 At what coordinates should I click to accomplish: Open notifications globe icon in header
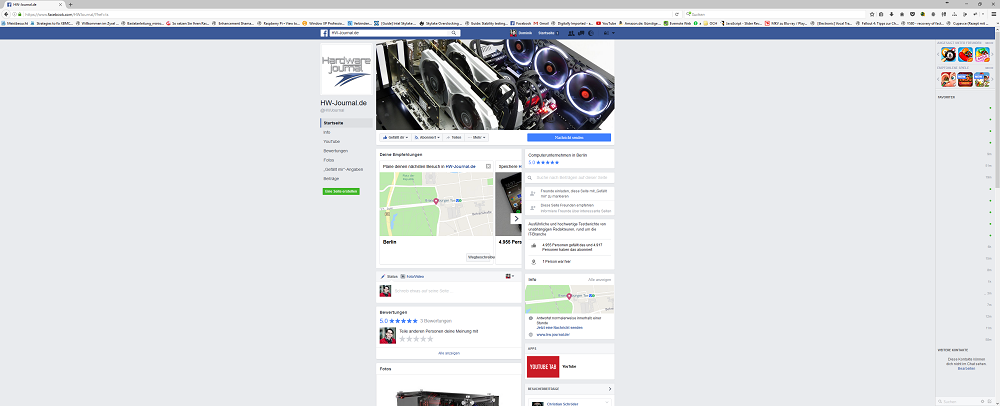click(x=591, y=33)
